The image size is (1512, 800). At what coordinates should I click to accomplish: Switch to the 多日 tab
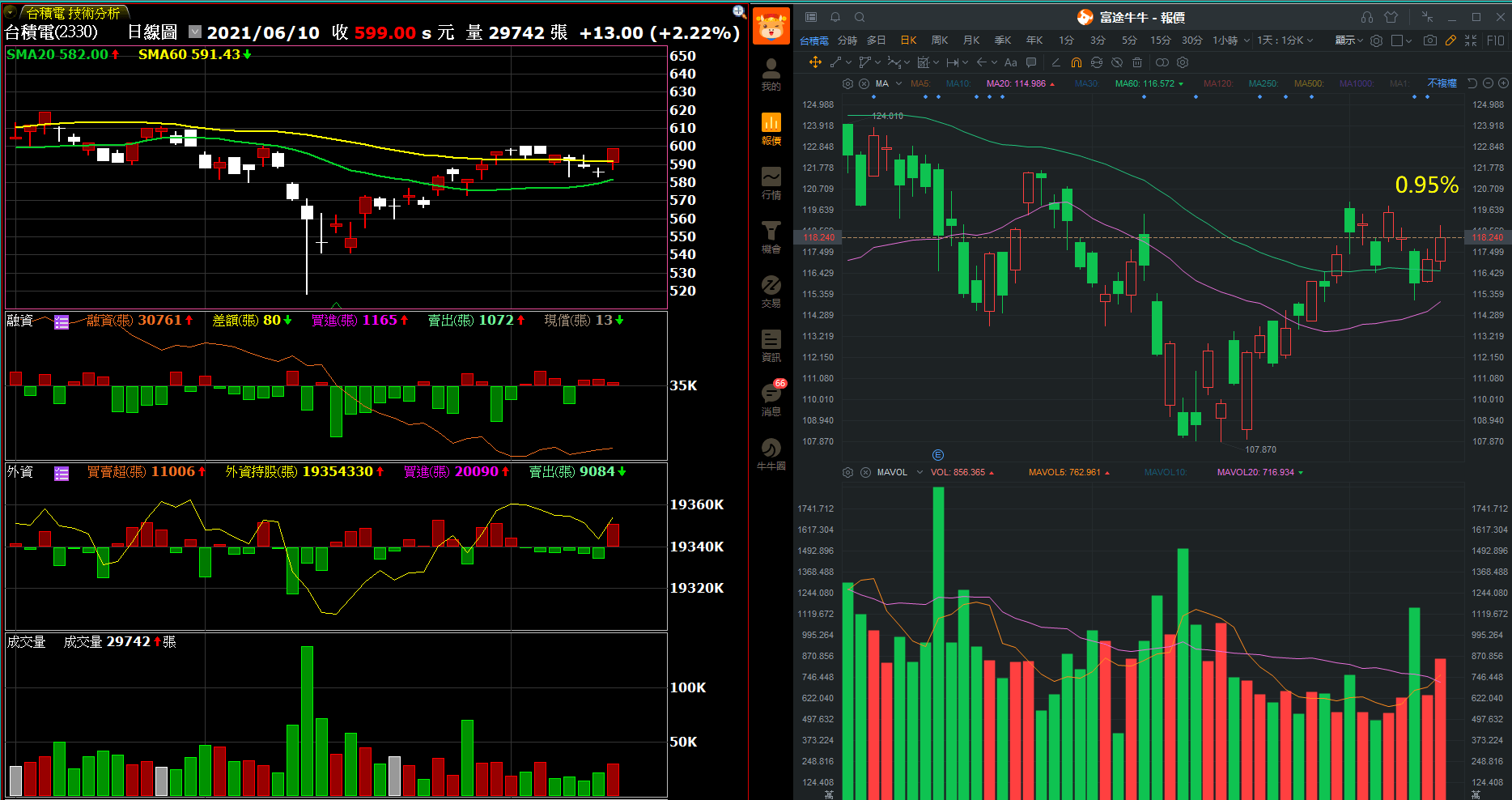[876, 40]
